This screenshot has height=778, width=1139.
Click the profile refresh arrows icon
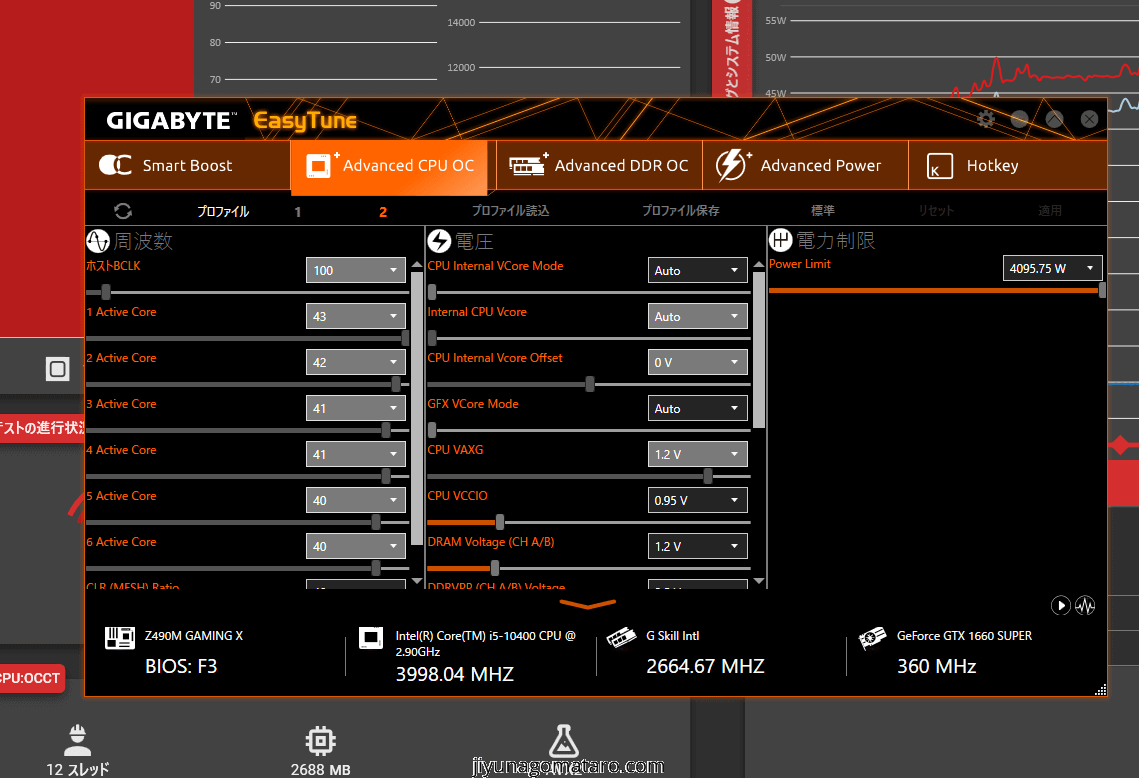(x=123, y=211)
